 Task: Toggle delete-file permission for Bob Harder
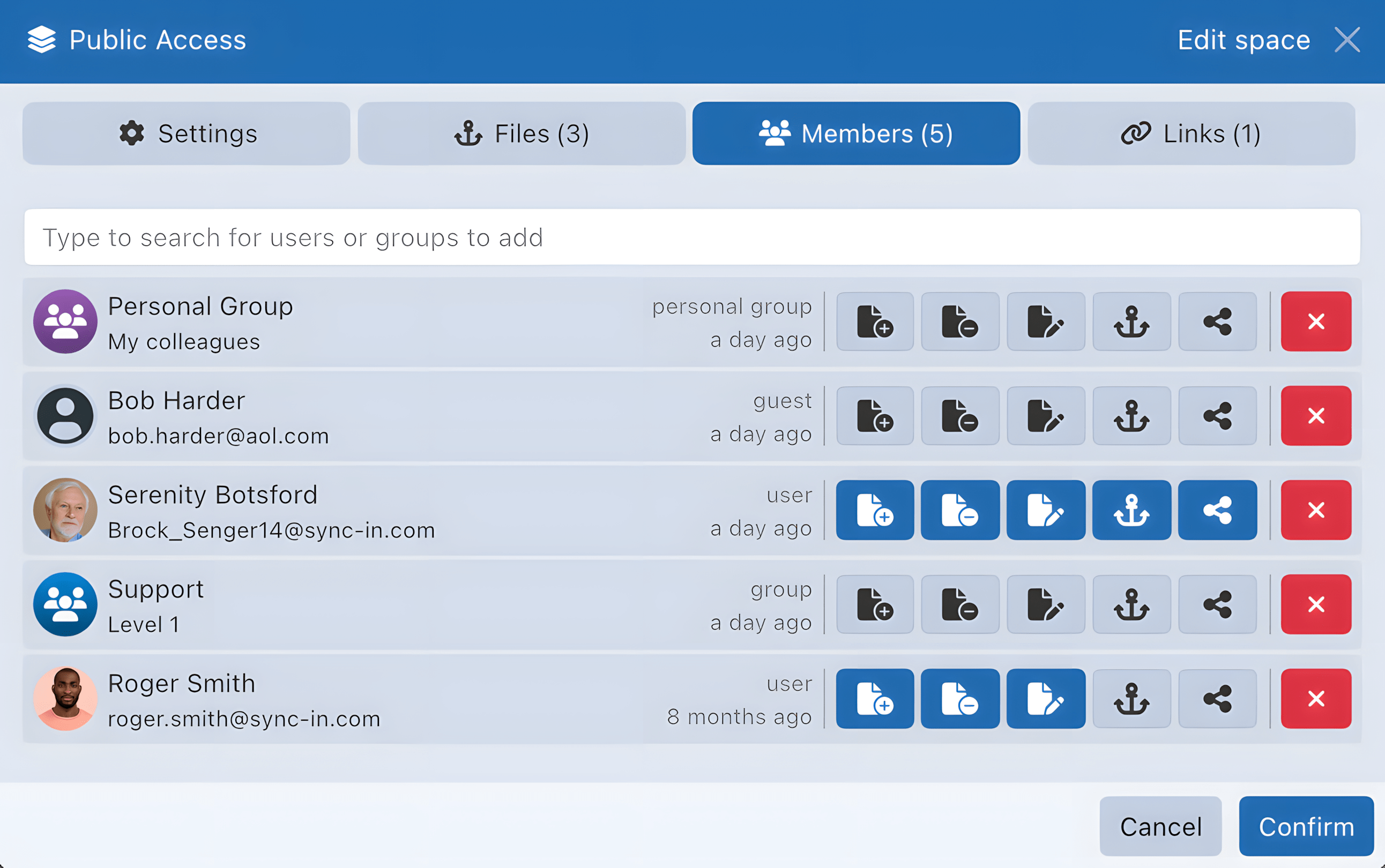pyautogui.click(x=959, y=416)
